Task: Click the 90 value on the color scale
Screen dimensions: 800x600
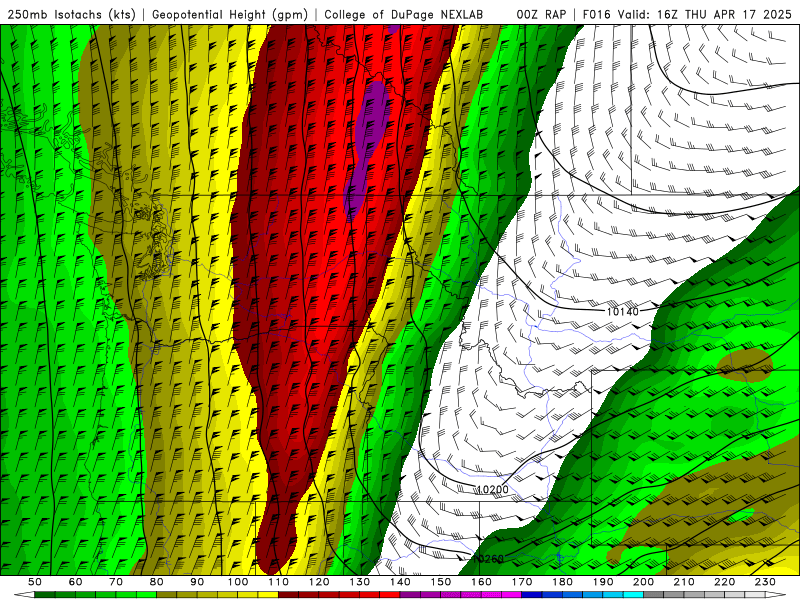Action: point(197,582)
